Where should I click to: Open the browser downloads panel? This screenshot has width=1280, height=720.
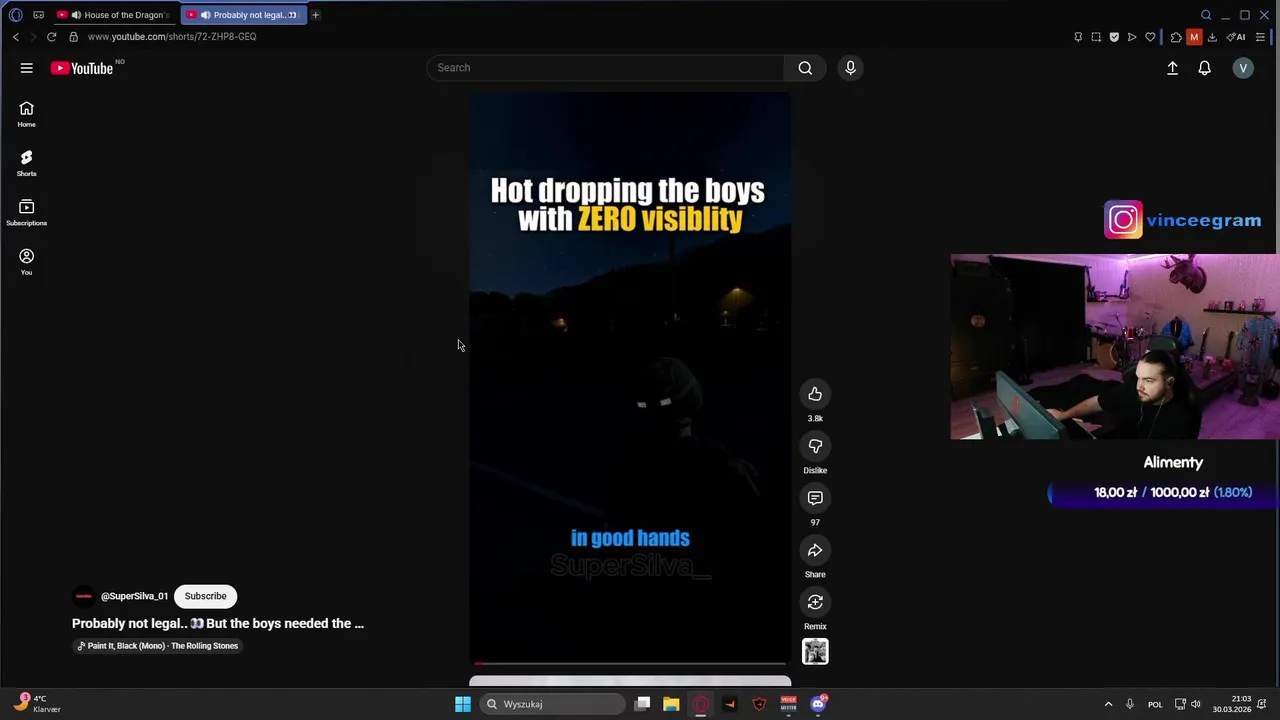(1212, 37)
